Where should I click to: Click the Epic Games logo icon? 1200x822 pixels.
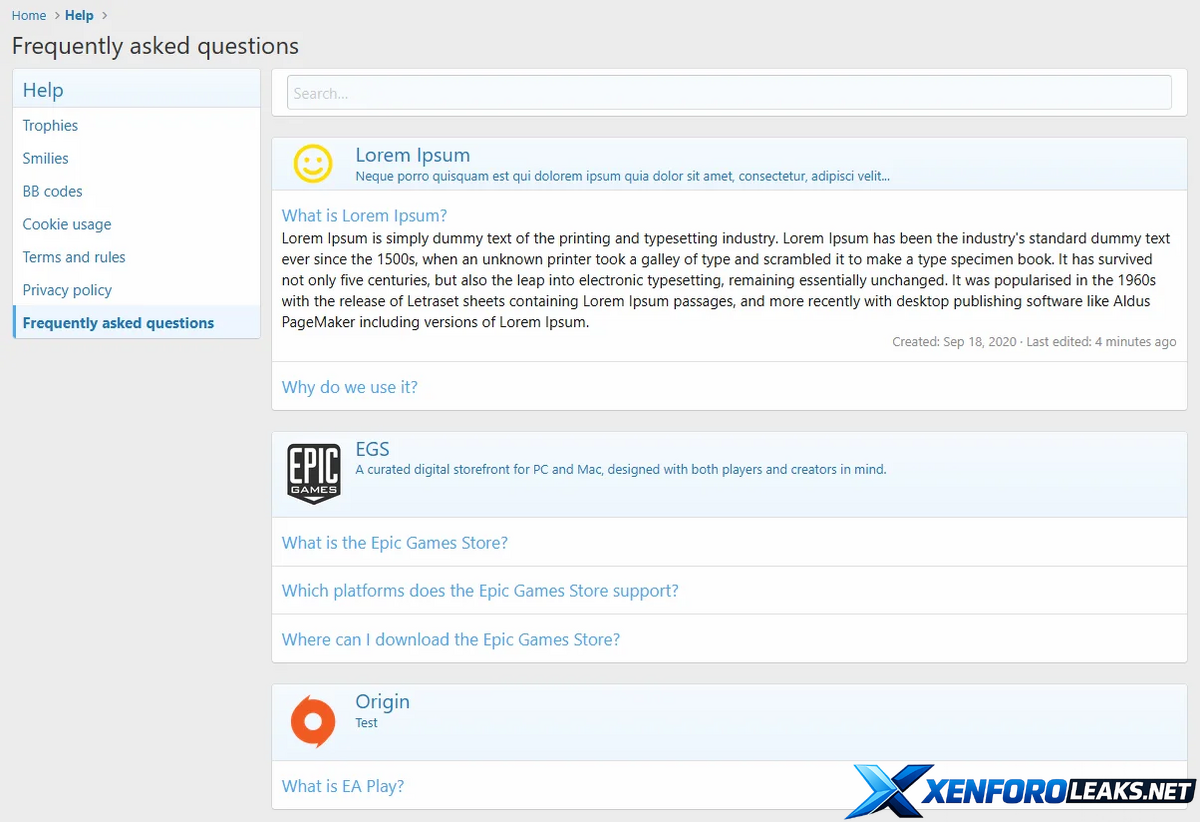pos(314,474)
